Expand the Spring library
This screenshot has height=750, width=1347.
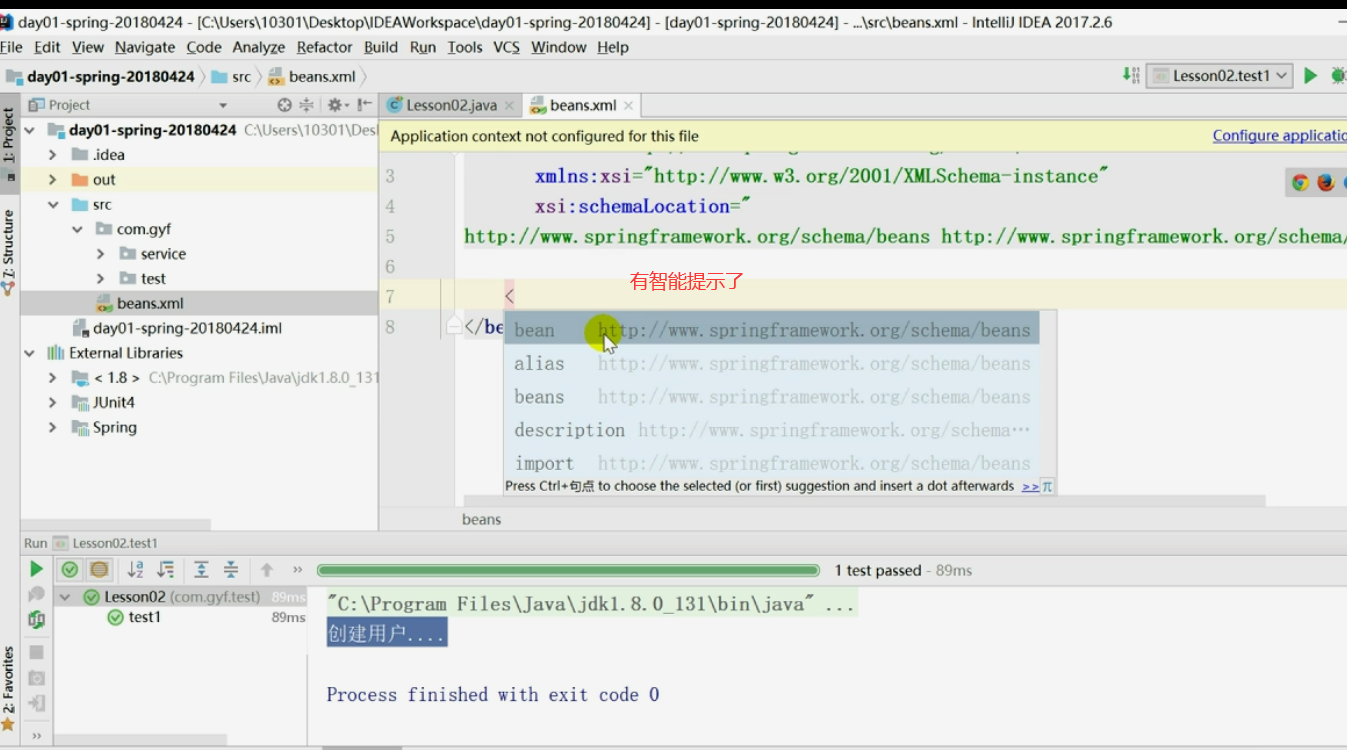pos(52,428)
